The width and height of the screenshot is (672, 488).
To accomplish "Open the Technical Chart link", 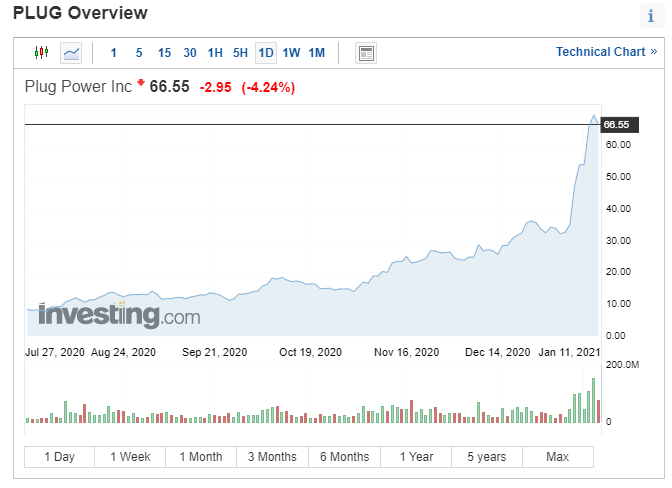I will pyautogui.click(x=606, y=52).
